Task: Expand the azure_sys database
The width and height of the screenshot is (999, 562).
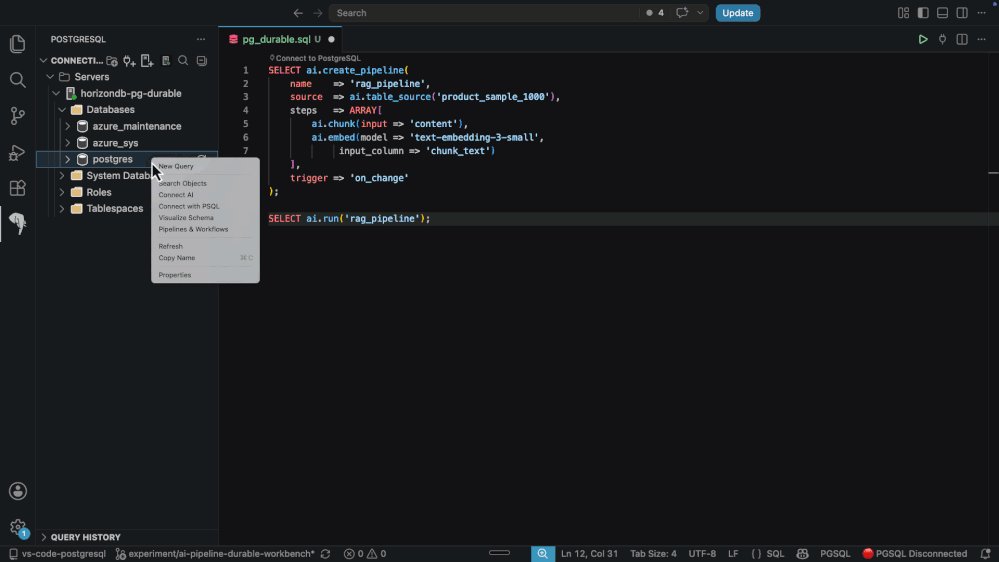Action: point(68,143)
